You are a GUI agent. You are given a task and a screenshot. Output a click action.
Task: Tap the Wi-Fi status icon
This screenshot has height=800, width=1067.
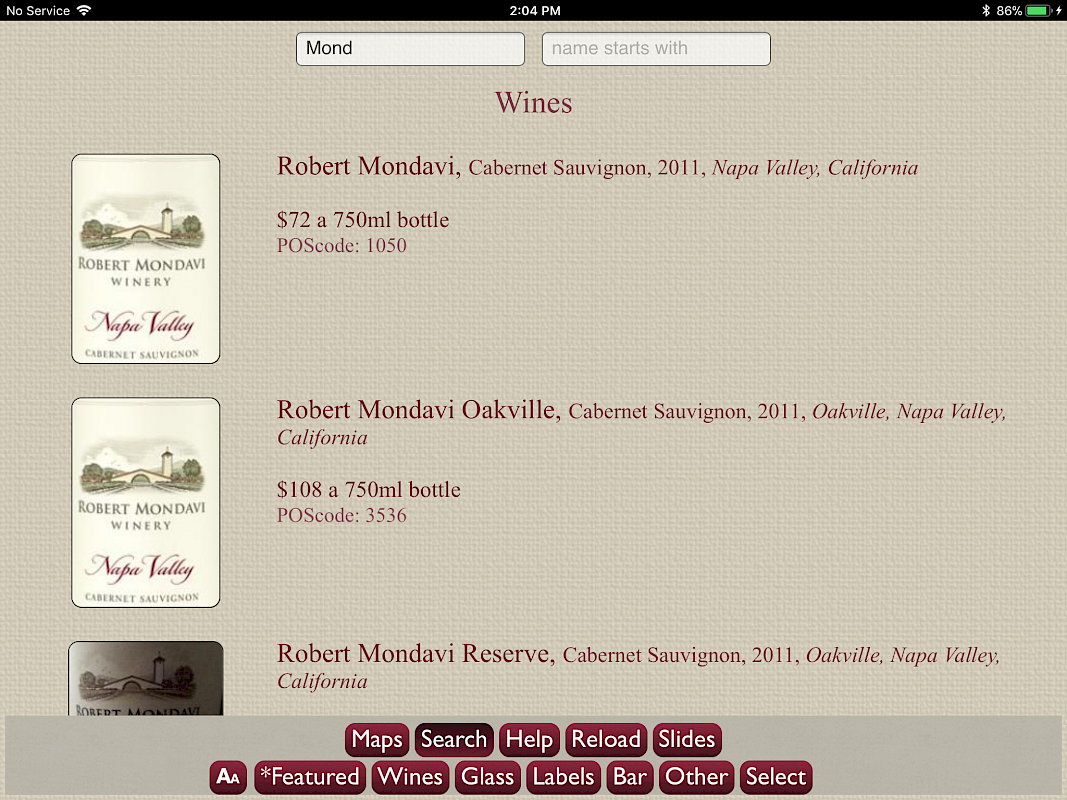[x=84, y=10]
